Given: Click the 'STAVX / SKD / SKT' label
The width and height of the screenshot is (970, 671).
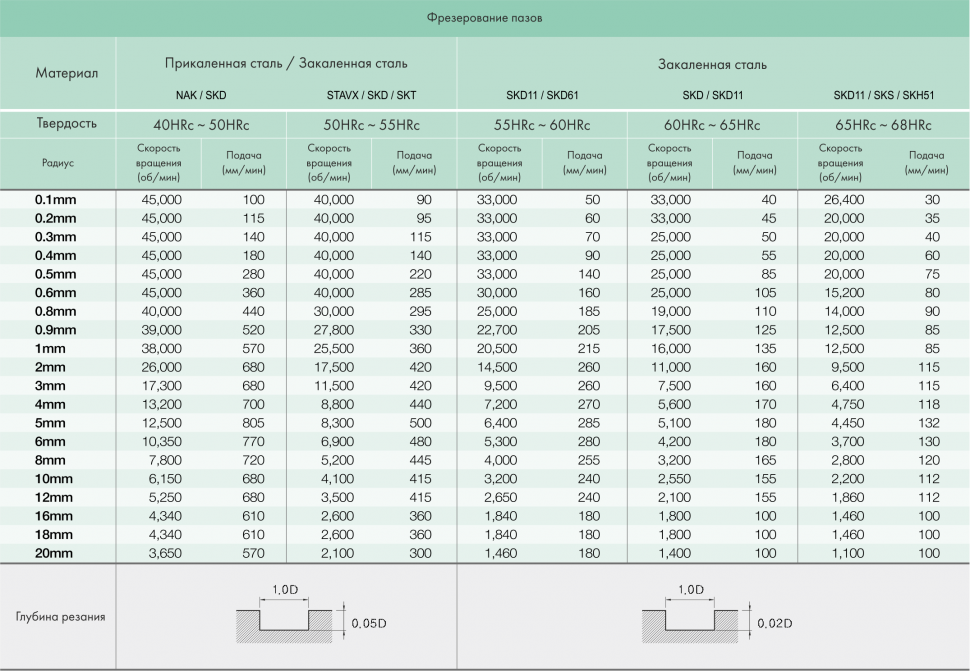Looking at the screenshot, I should click(371, 96).
